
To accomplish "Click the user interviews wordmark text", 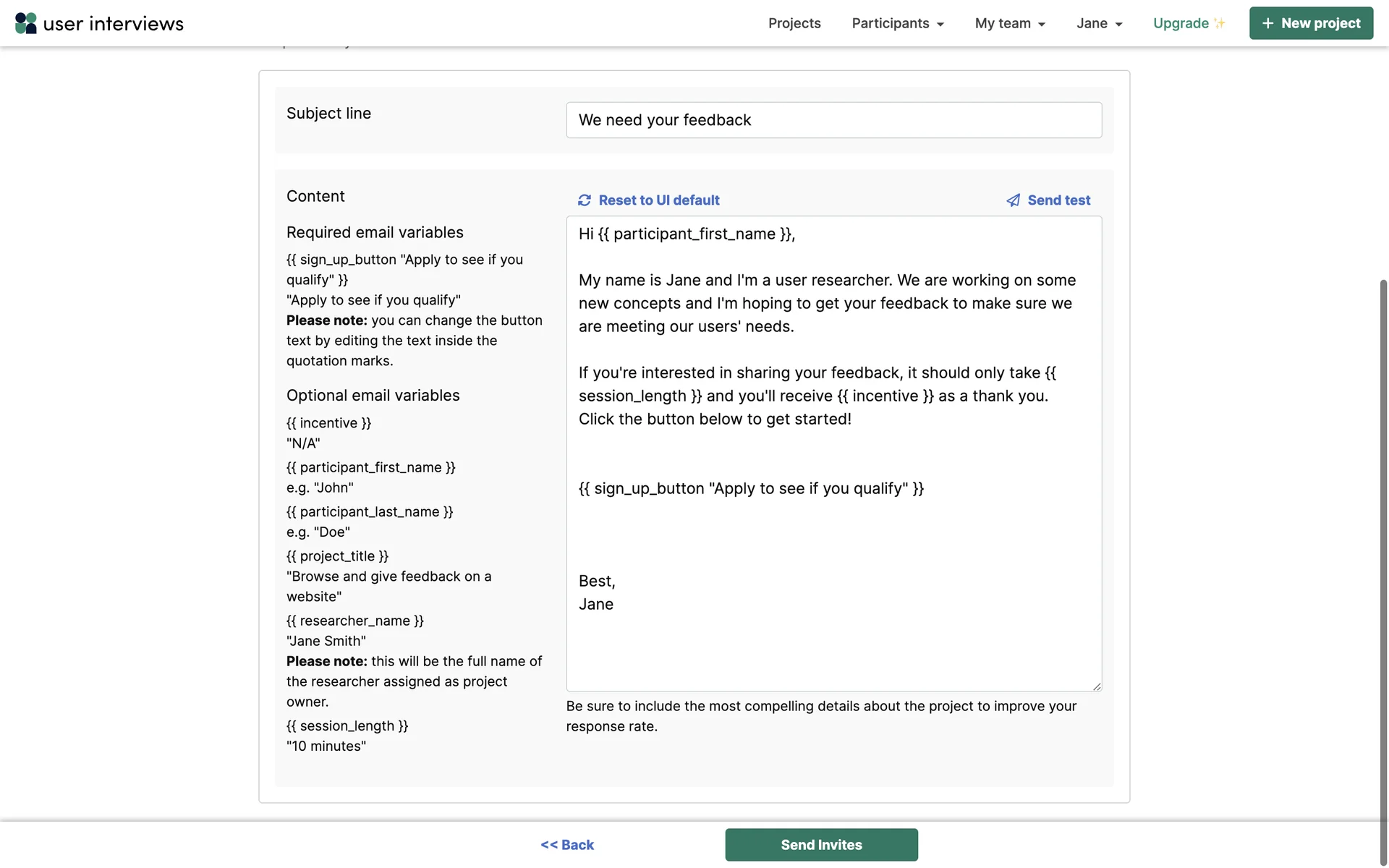I will (114, 24).
